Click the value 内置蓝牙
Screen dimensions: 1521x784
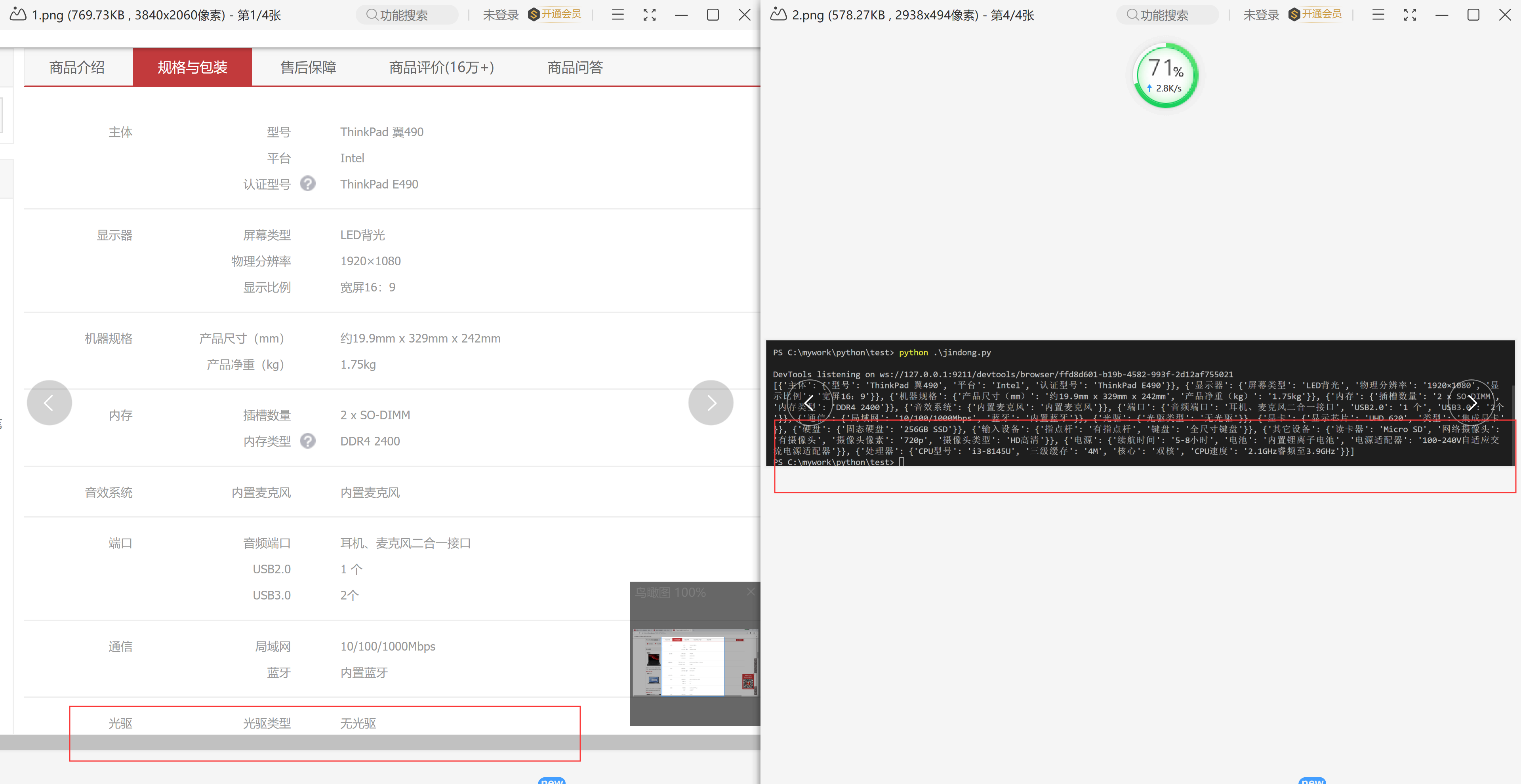click(364, 672)
